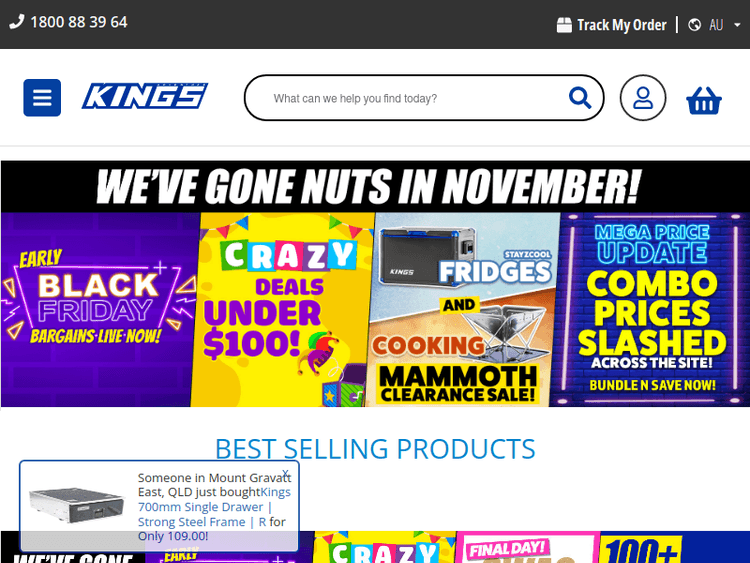Open the user account icon
Image resolution: width=750 pixels, height=563 pixels.
pyautogui.click(x=643, y=98)
